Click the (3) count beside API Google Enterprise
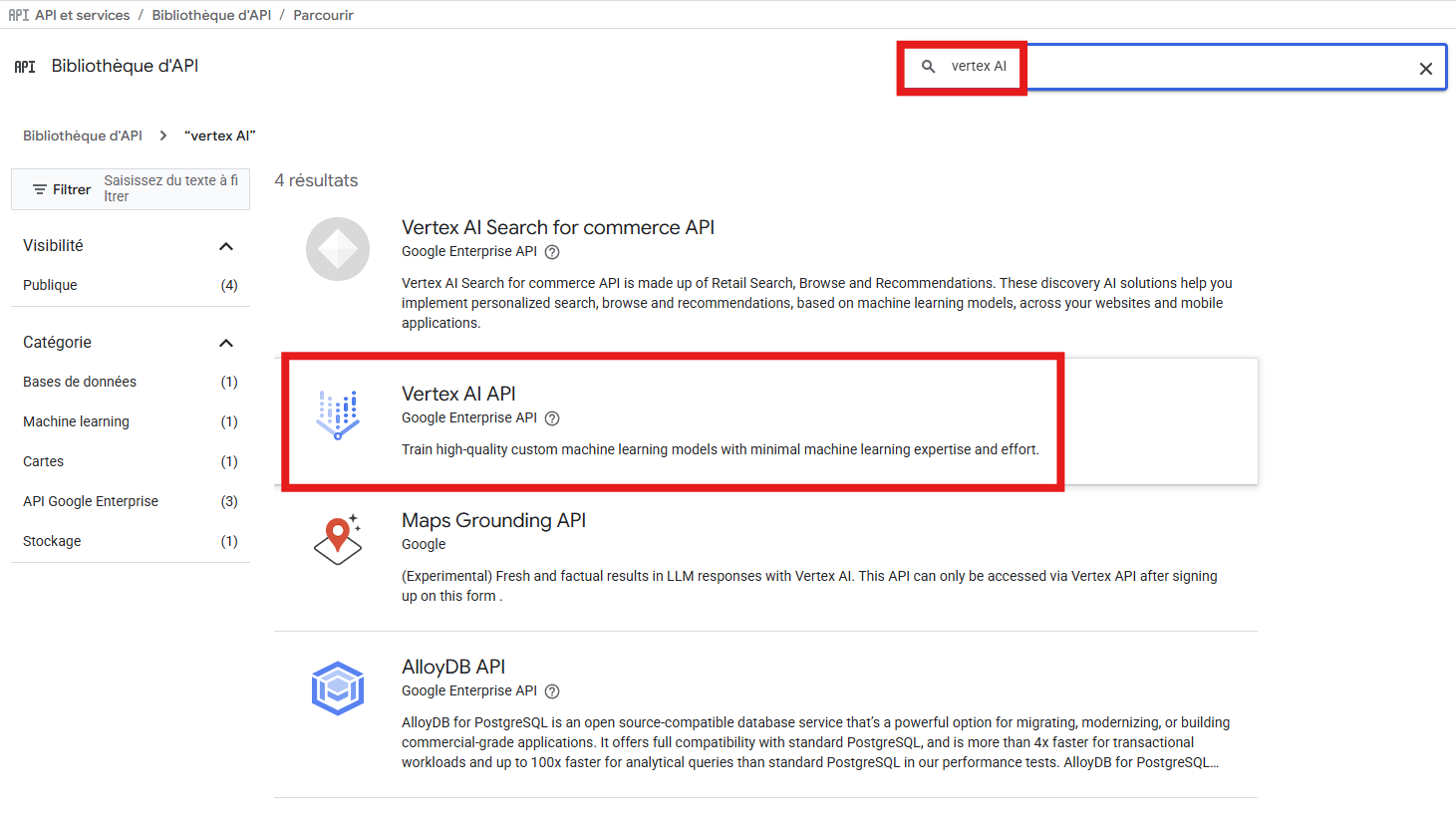1456x818 pixels. pos(229,501)
